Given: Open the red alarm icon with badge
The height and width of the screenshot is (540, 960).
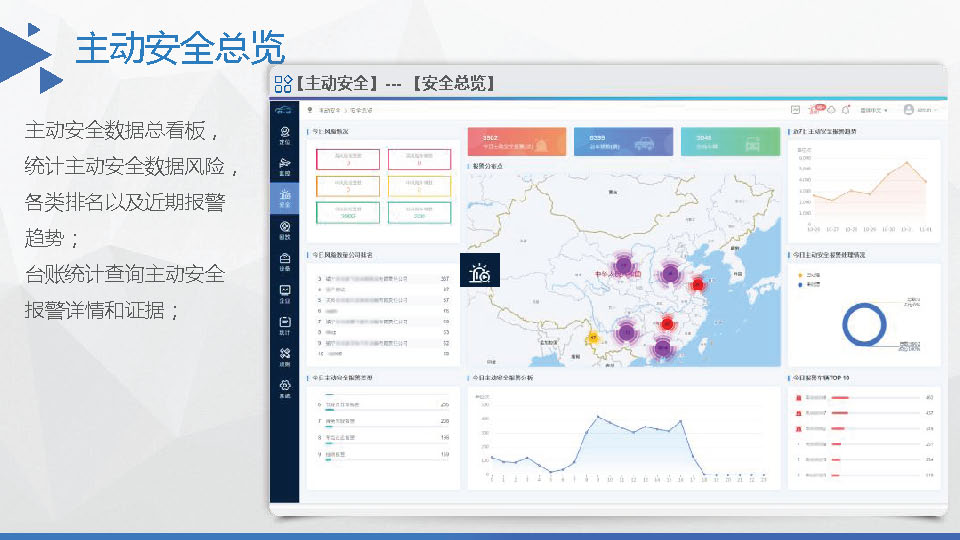Looking at the screenshot, I should point(816,110).
